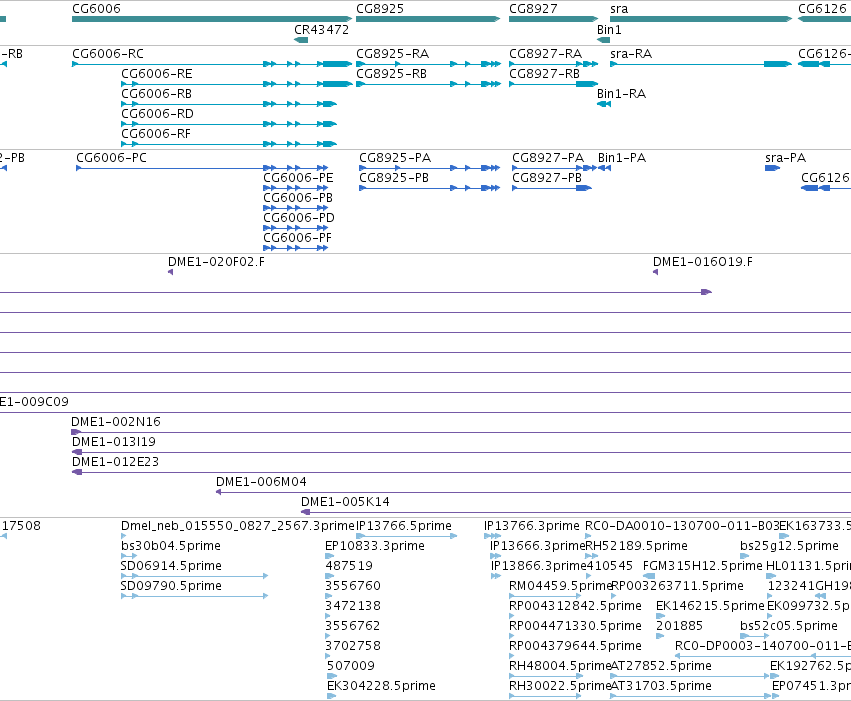The width and height of the screenshot is (851, 701).
Task: Select the blue sra-PA protein glyph
Action: click(x=772, y=168)
